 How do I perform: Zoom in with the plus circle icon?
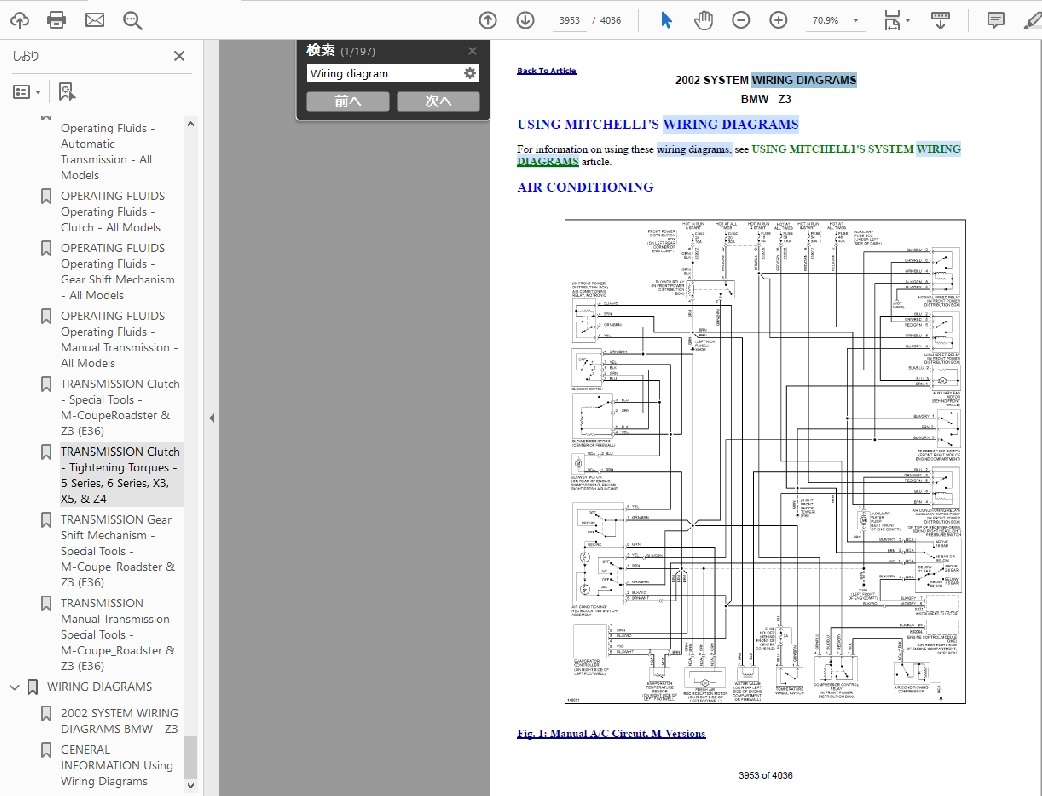(778, 20)
